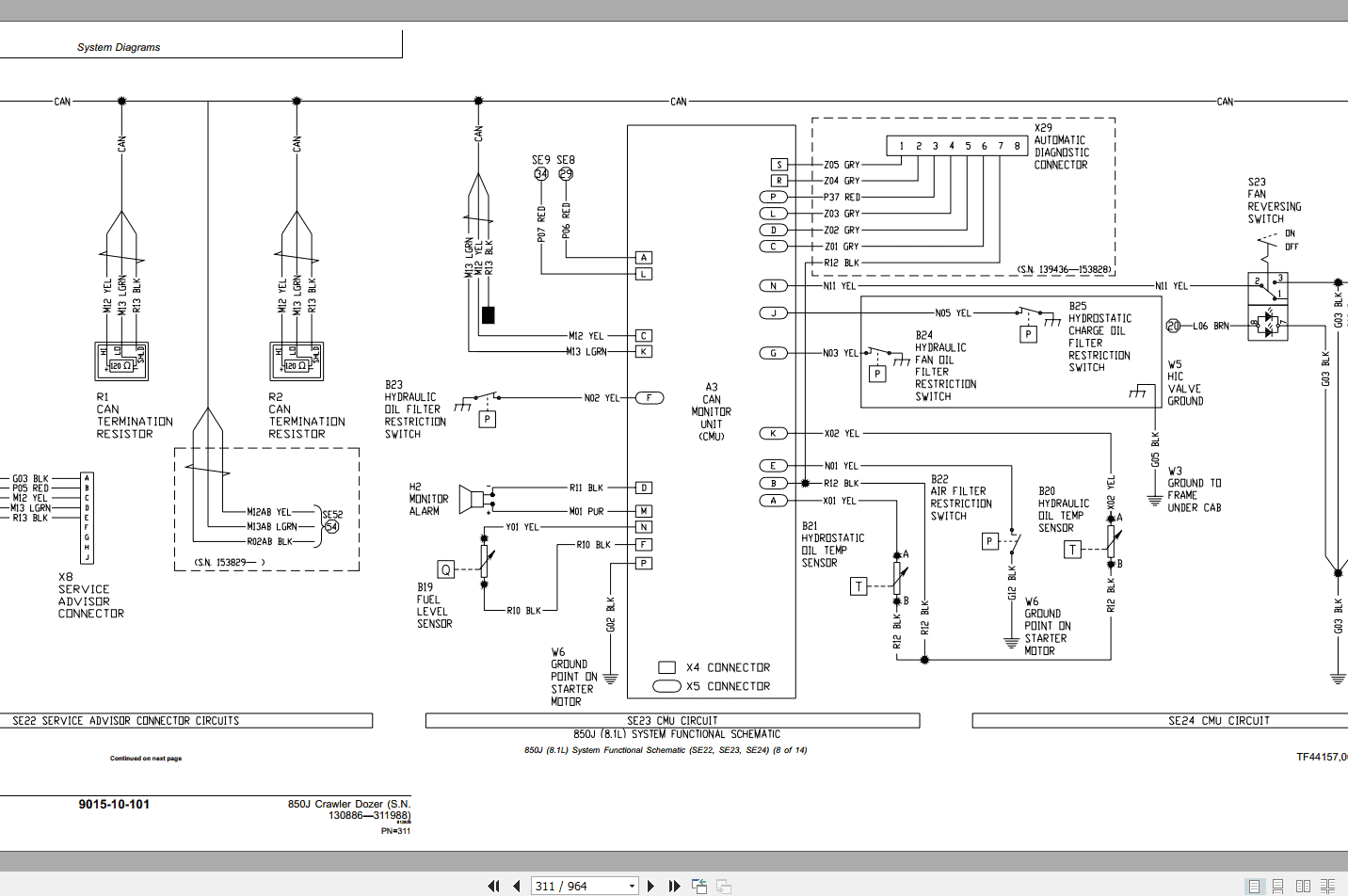The height and width of the screenshot is (896, 1348).
Task: Click the PN=311 link
Action: pos(395,831)
